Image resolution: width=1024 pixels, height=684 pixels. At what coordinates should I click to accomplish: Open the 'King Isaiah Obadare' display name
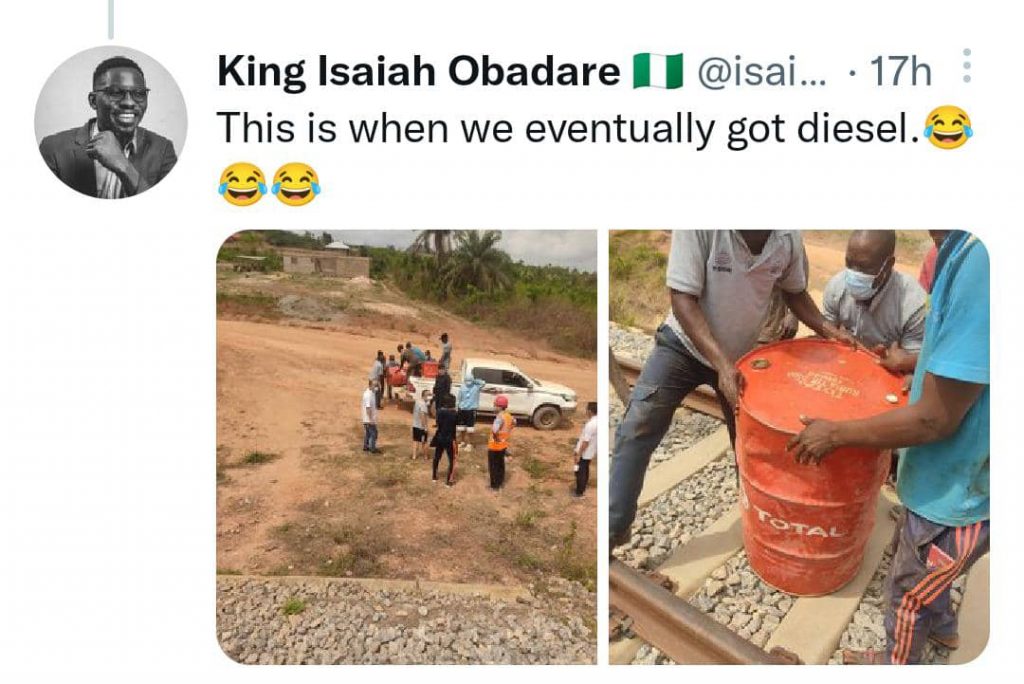[419, 71]
